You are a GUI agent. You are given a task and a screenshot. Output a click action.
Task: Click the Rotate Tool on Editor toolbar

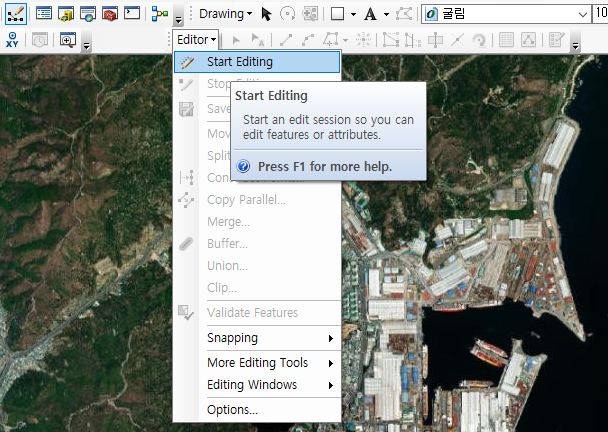point(479,40)
